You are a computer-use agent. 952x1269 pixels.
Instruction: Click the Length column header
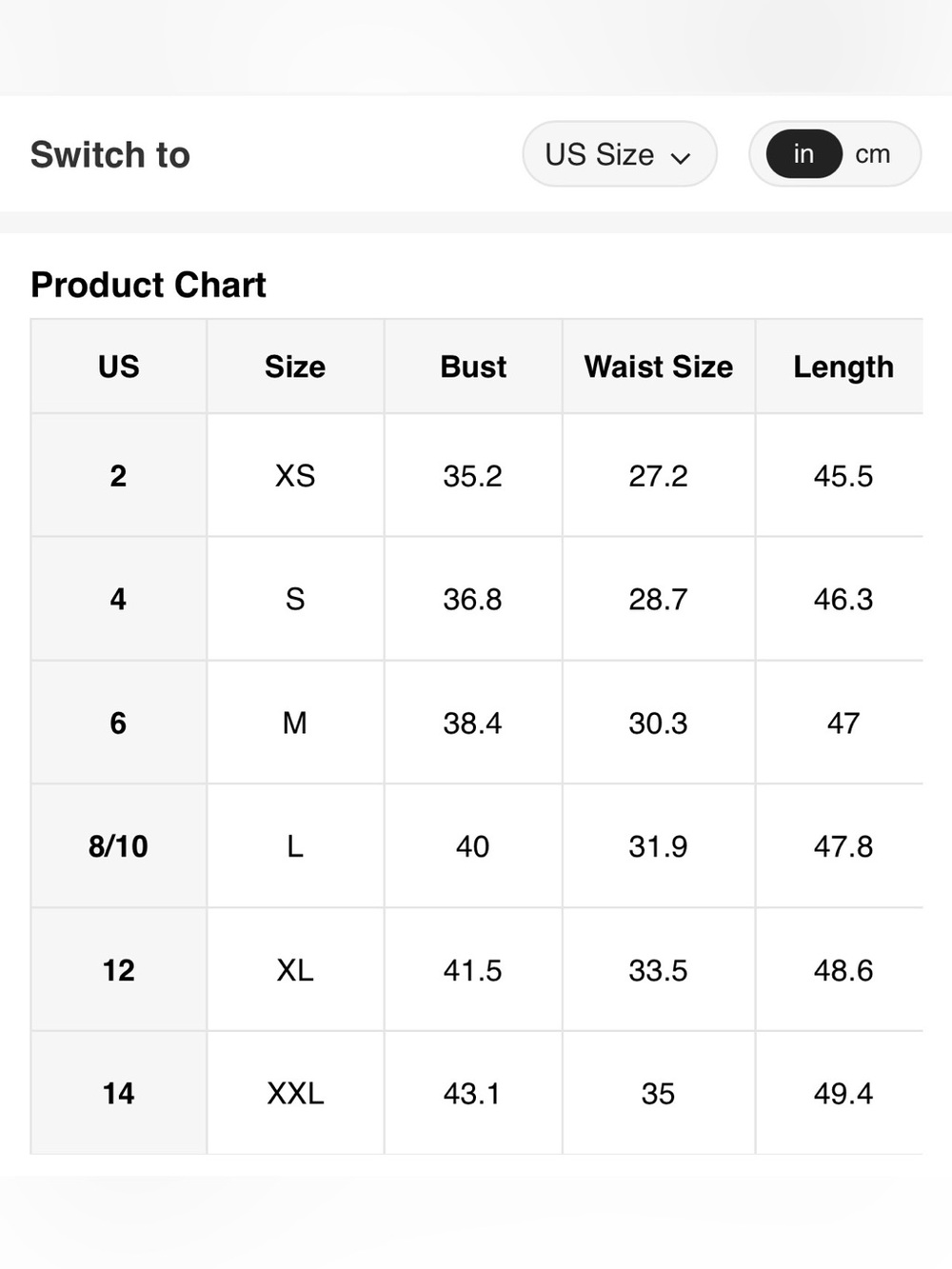[x=843, y=367]
